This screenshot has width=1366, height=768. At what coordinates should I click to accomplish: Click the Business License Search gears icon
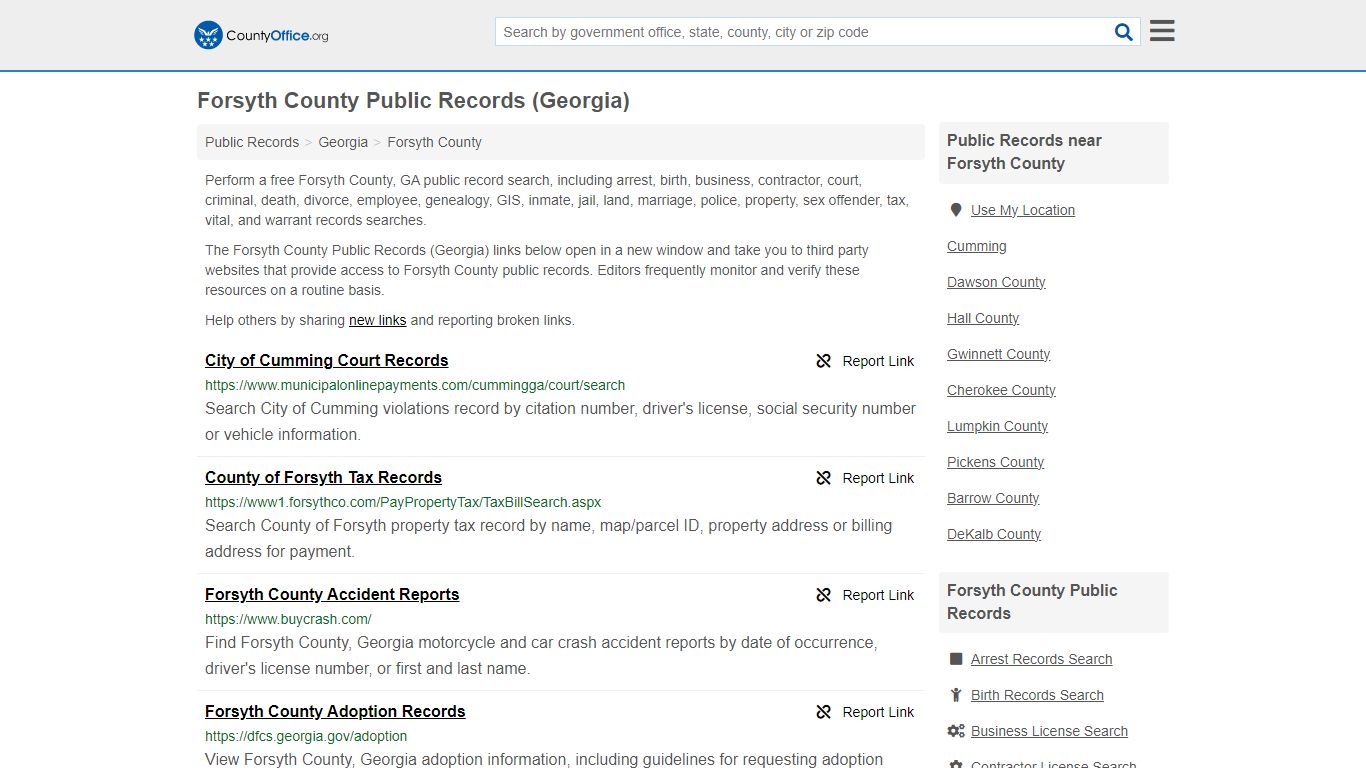coord(956,731)
